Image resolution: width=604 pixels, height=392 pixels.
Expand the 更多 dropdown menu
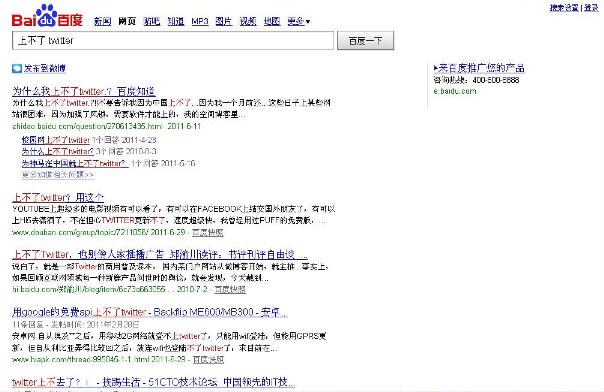299,21
